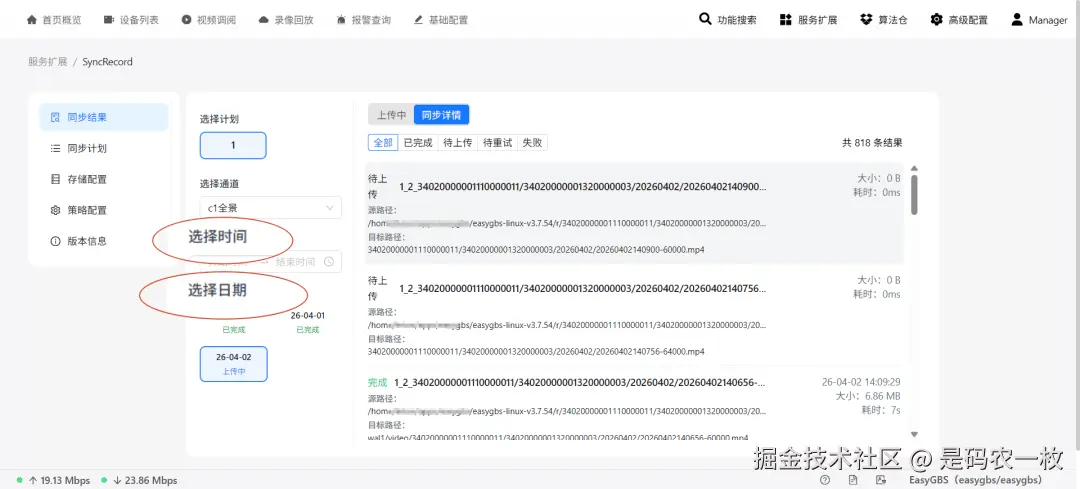1080x489 pixels.
Task: Open 基础配置 in the top navigation
Action: coord(441,20)
